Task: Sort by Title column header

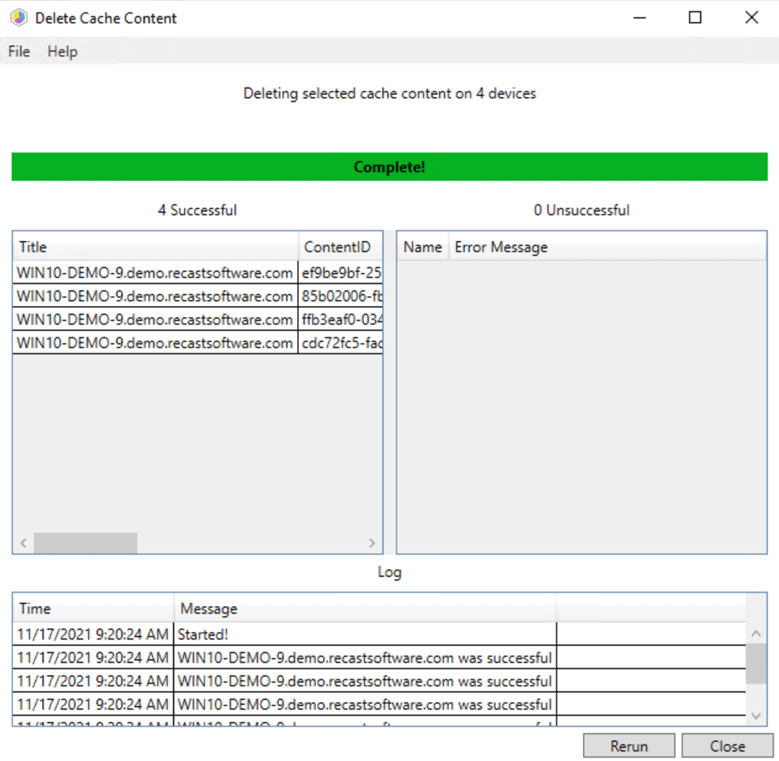Action: click(155, 247)
